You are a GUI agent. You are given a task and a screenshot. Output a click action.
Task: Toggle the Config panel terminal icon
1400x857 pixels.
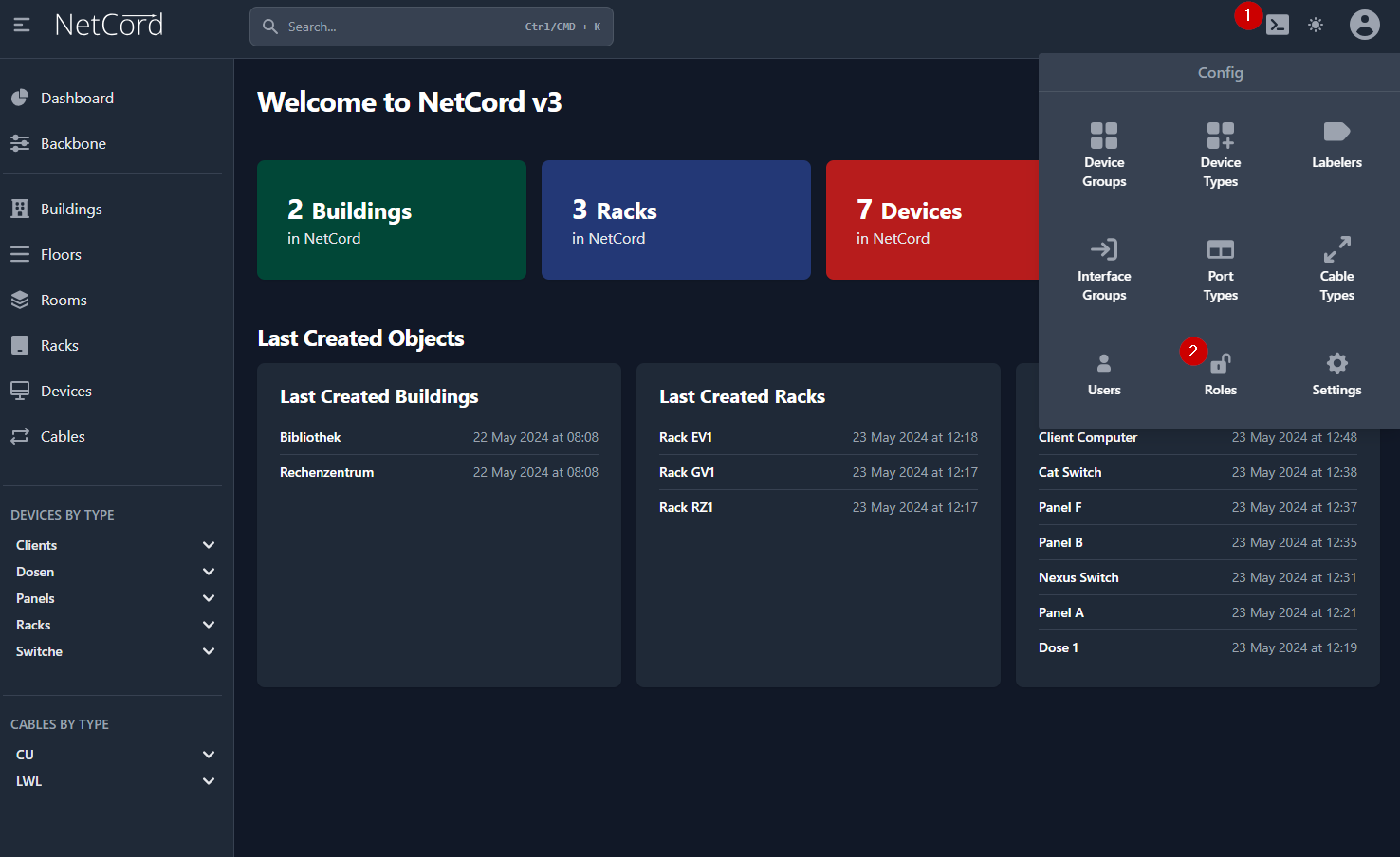1278,26
